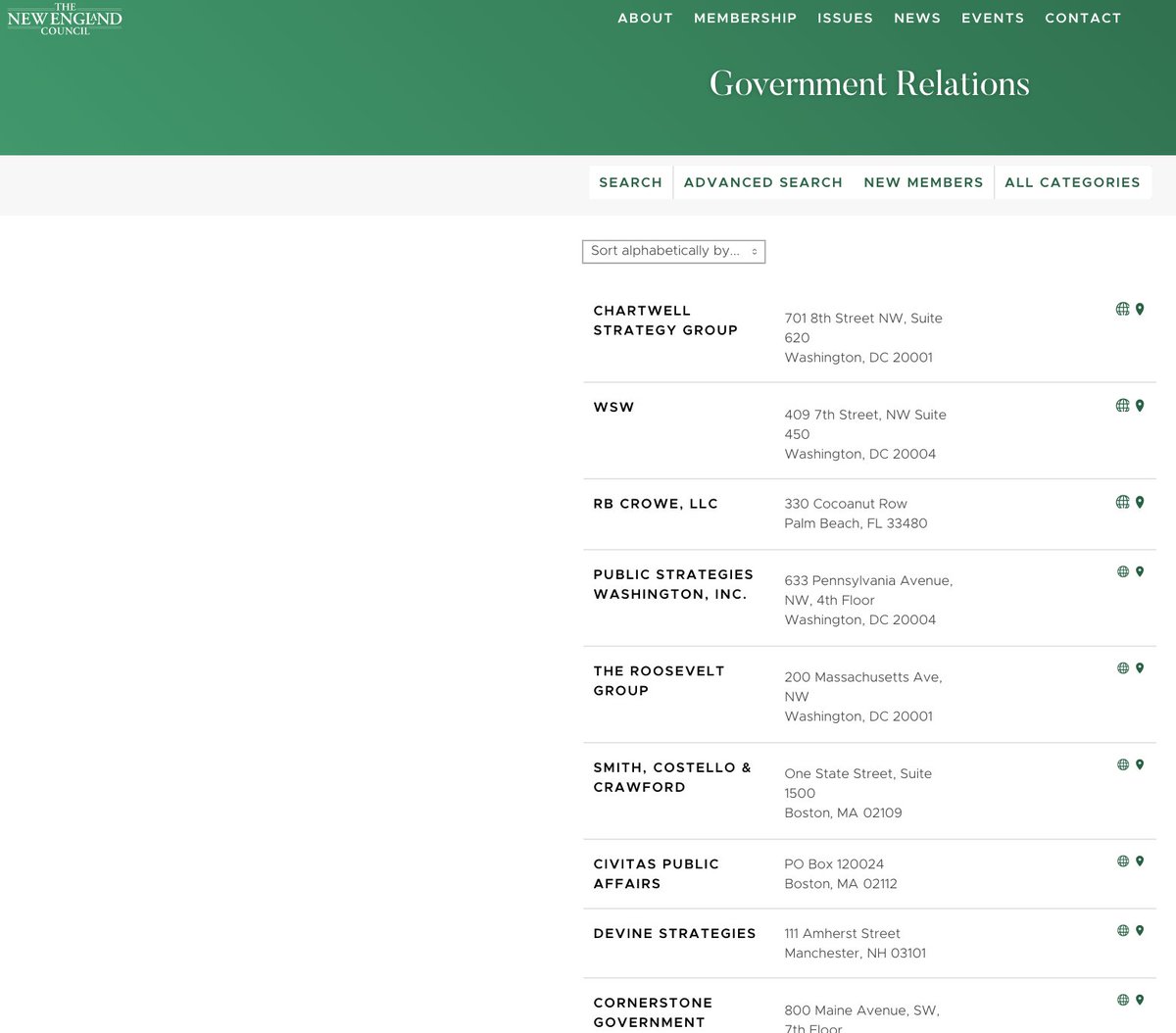Open the About menu

tap(645, 18)
